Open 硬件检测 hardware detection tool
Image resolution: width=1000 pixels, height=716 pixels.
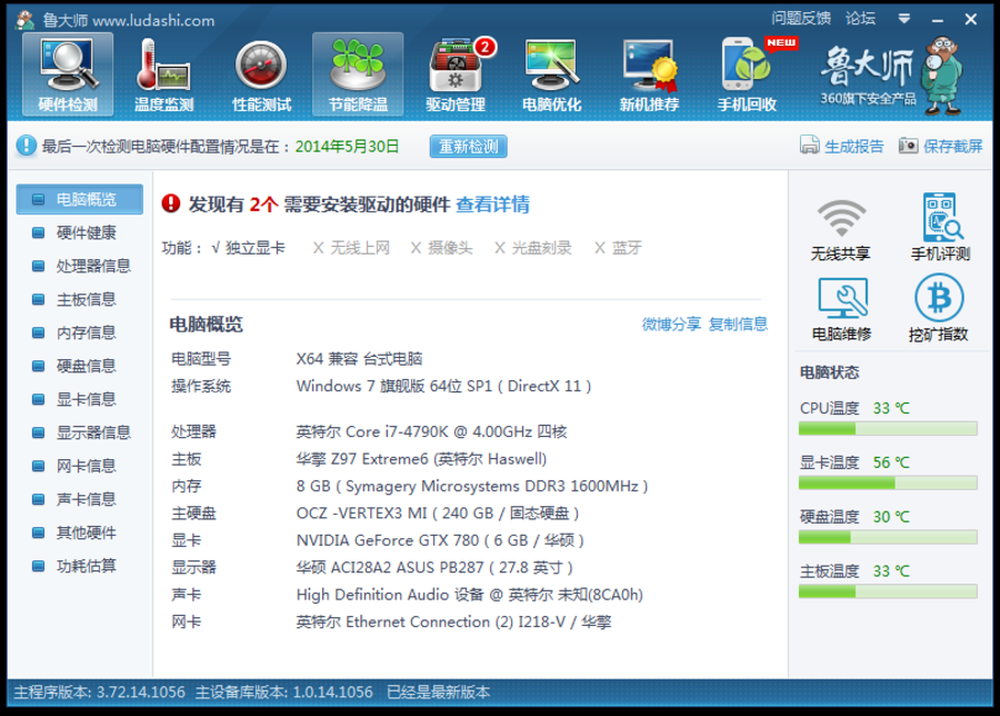[x=68, y=75]
